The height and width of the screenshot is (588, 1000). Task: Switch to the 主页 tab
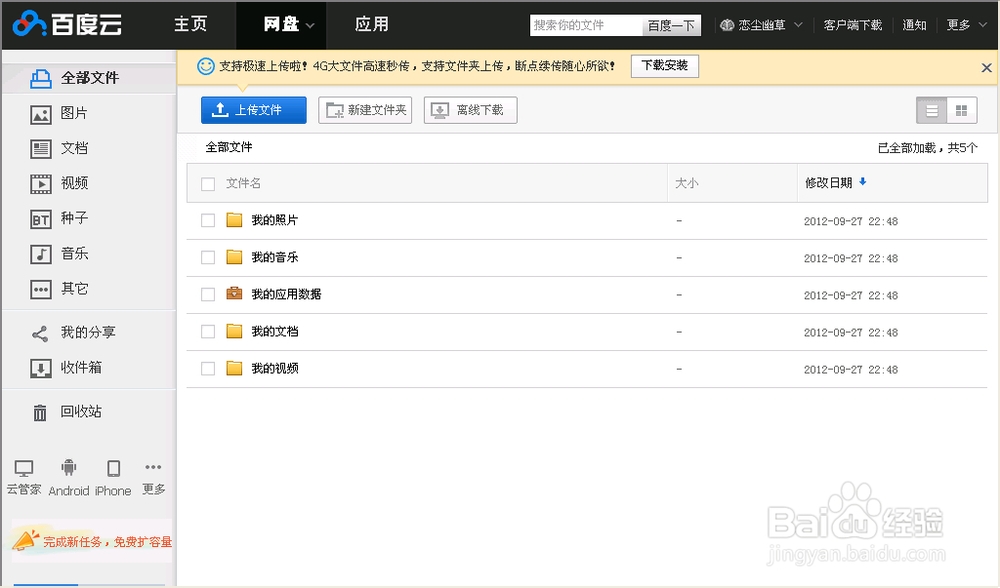(x=191, y=25)
